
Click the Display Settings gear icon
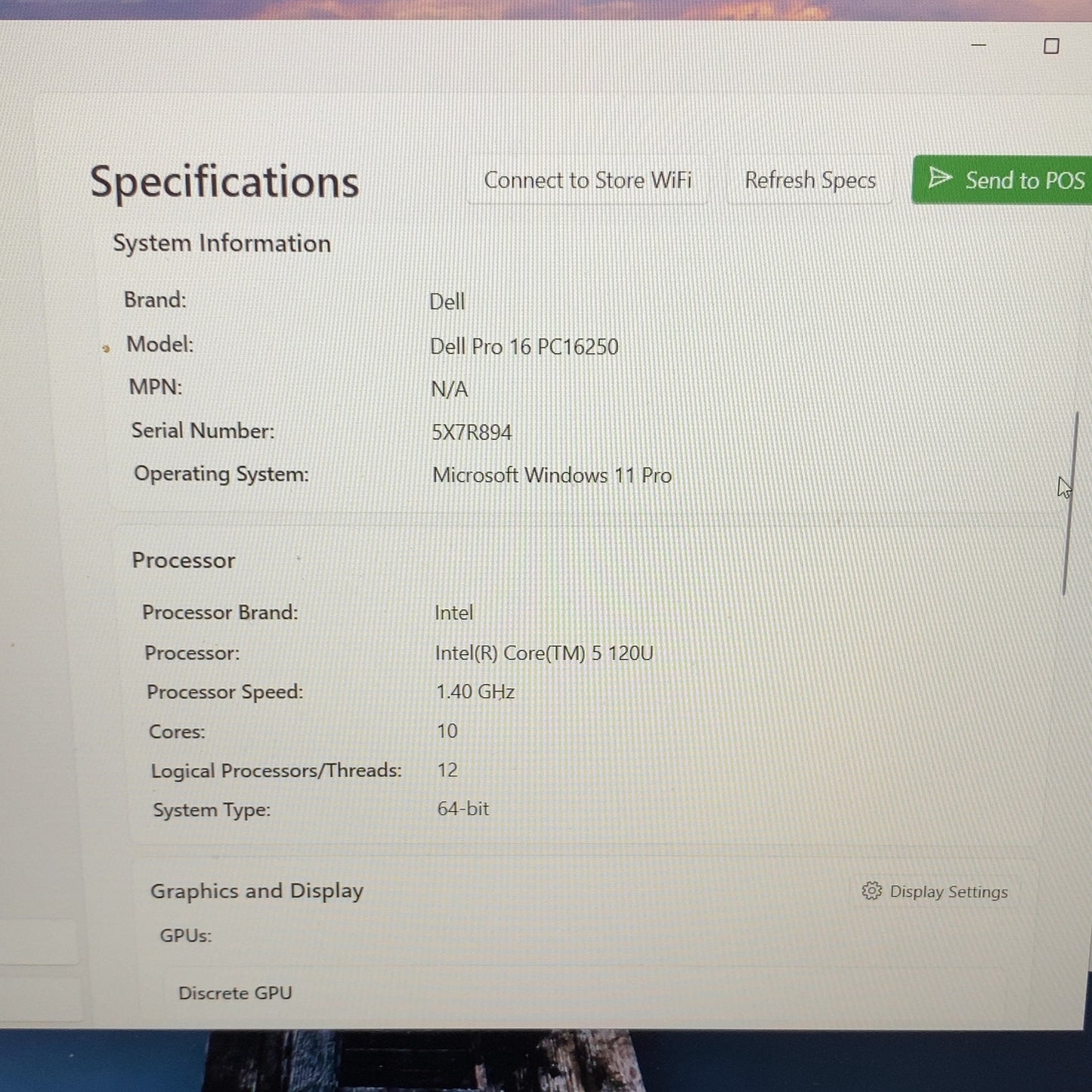(871, 891)
